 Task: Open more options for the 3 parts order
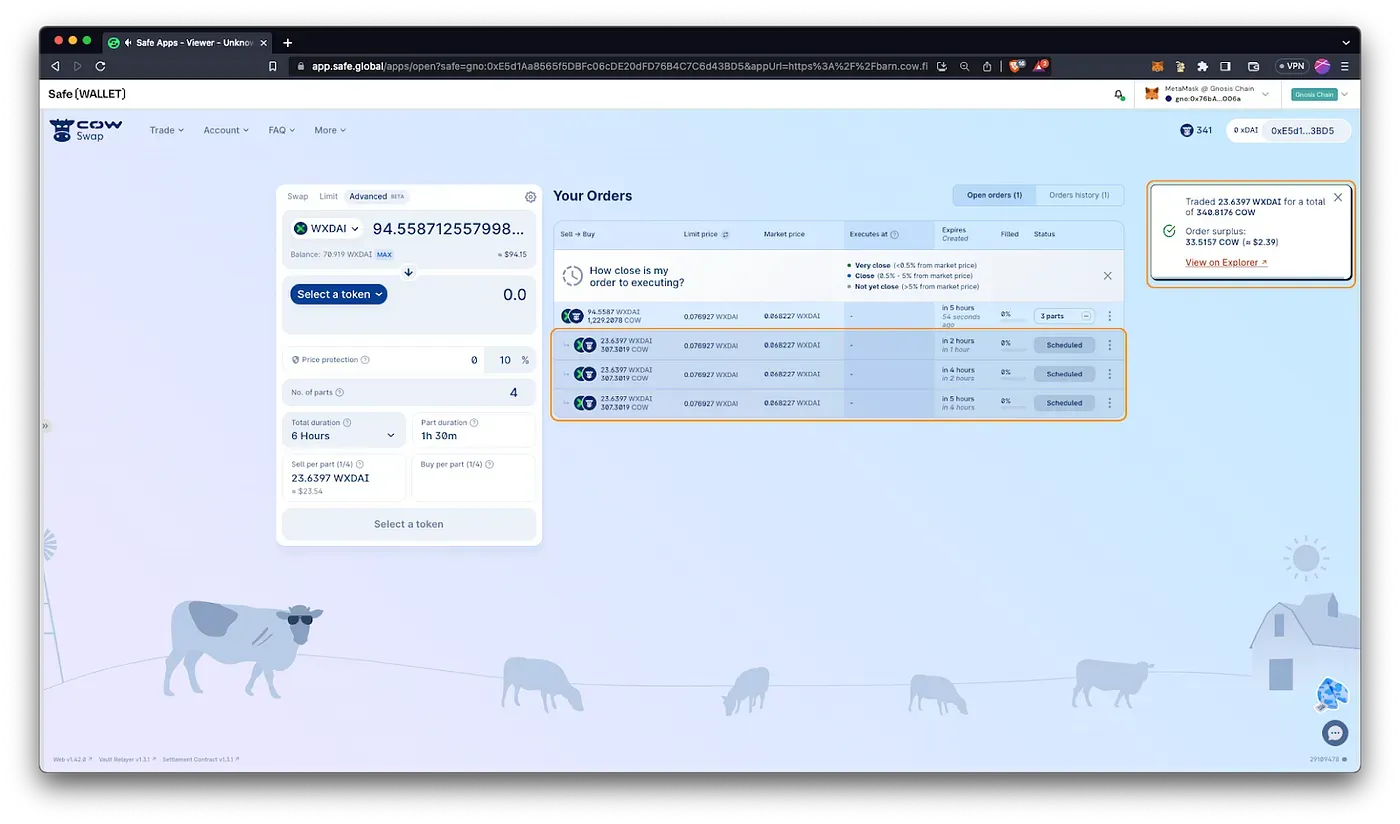[x=1109, y=316]
